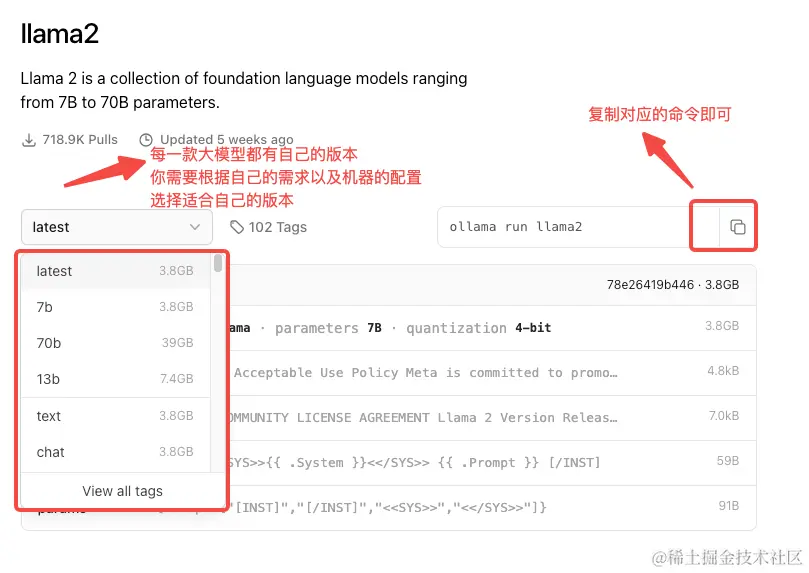Select the chat tag option

point(115,452)
